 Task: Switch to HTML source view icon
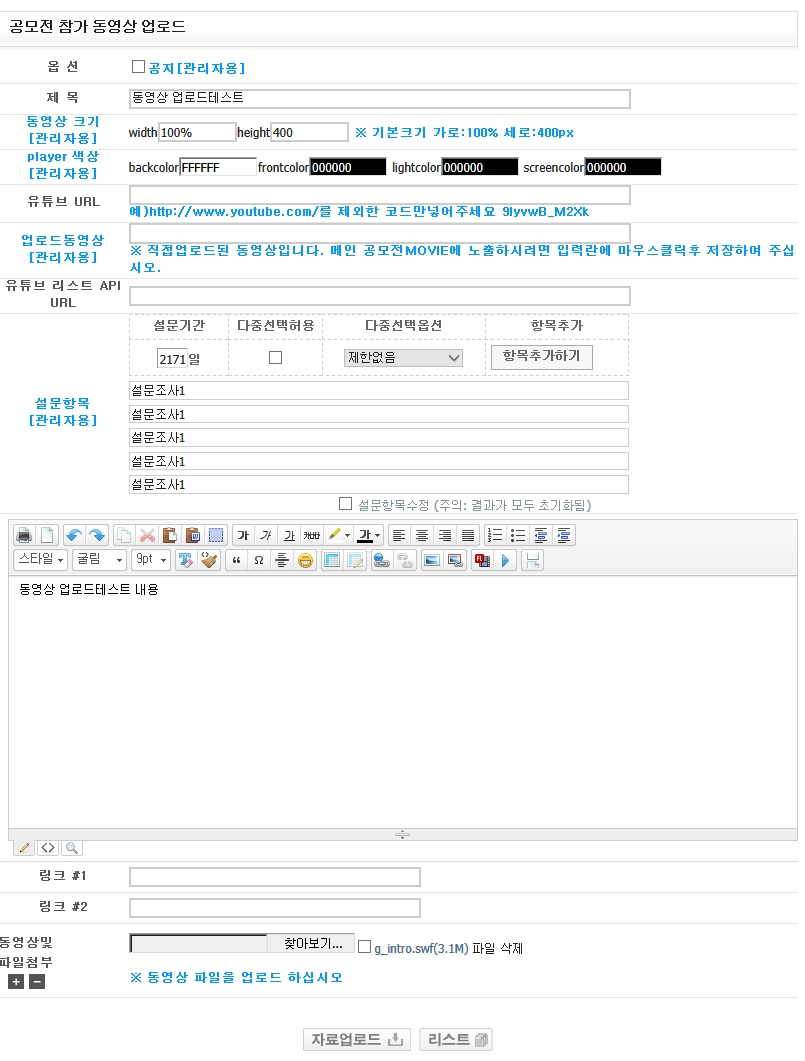pyautogui.click(x=48, y=847)
